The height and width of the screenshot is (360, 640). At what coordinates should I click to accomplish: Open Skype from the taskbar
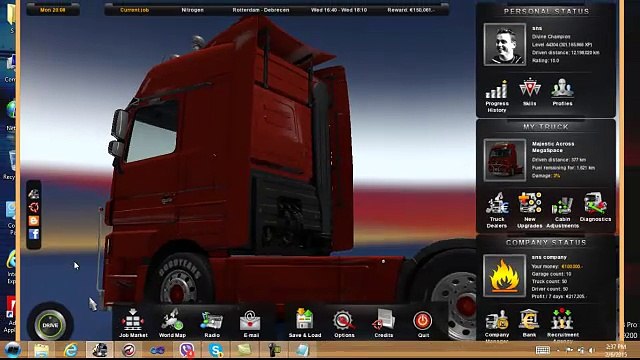click(x=216, y=350)
